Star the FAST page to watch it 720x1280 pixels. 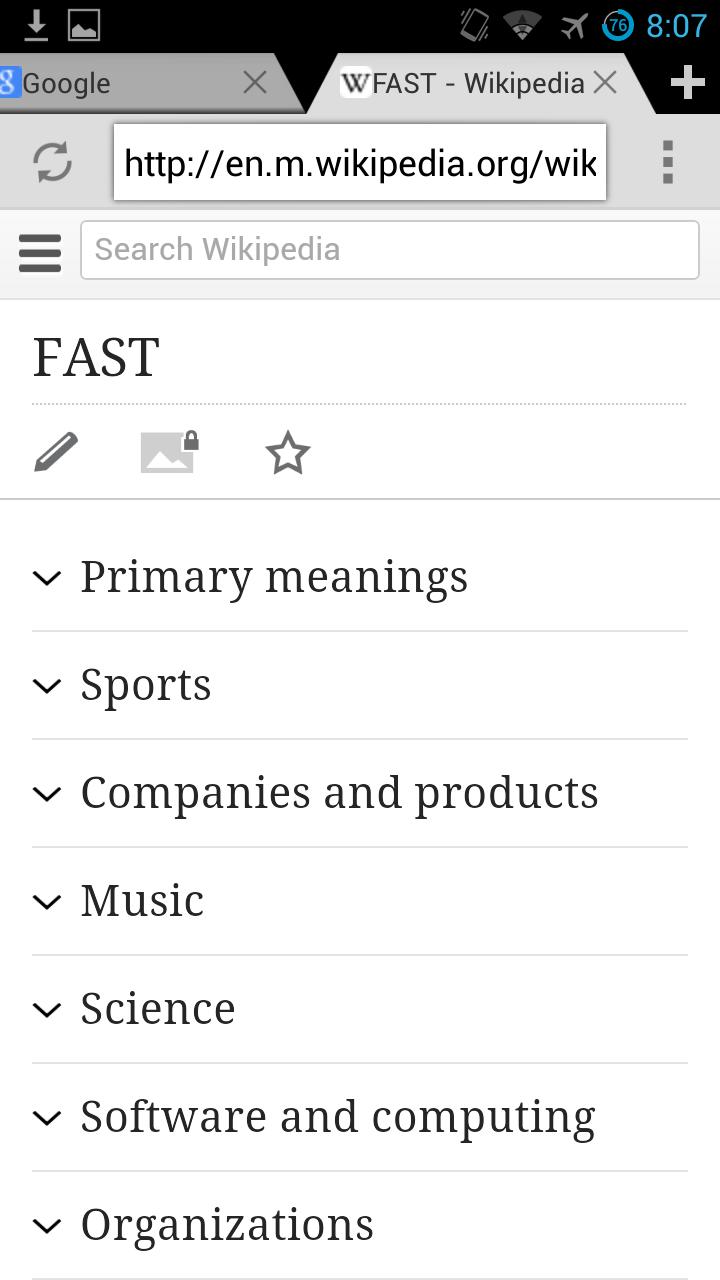point(287,453)
